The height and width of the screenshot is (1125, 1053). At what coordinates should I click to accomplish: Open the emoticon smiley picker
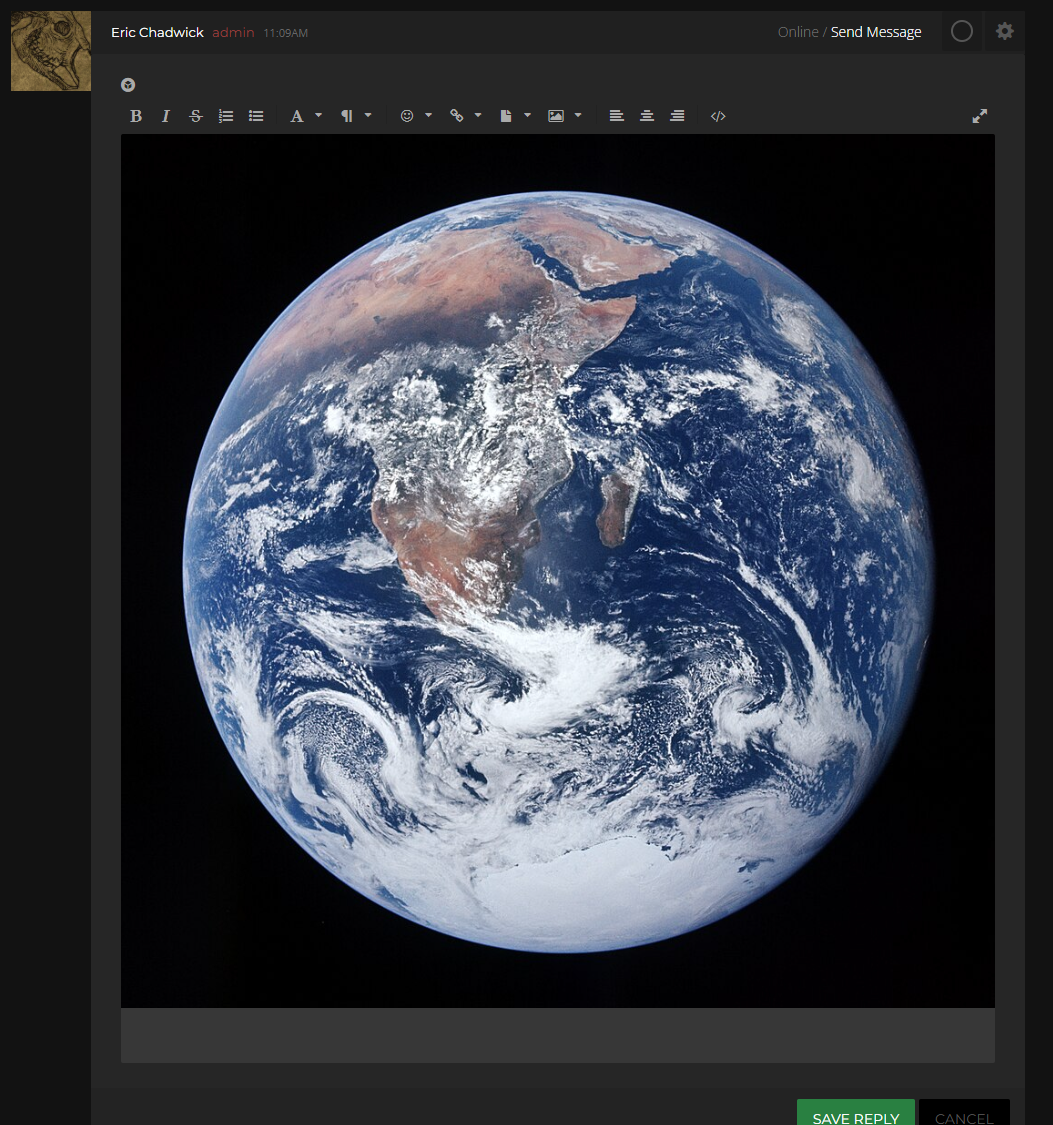pos(407,116)
